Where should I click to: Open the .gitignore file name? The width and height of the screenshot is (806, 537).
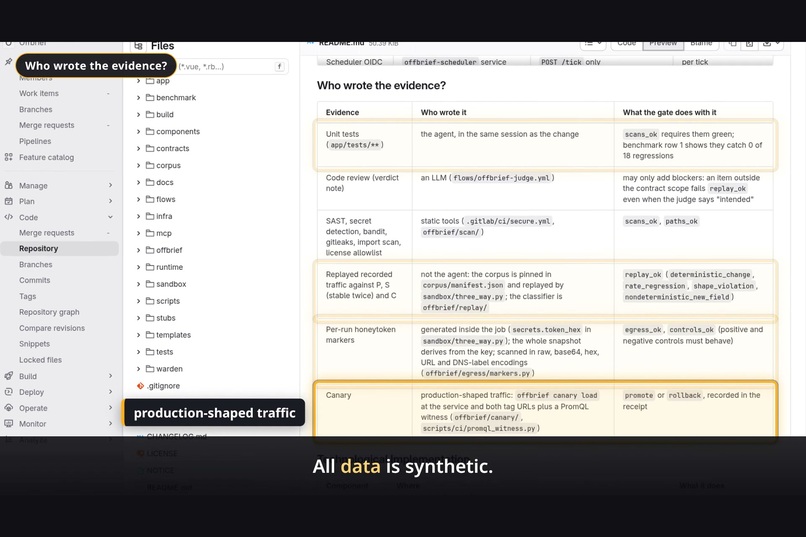163,386
